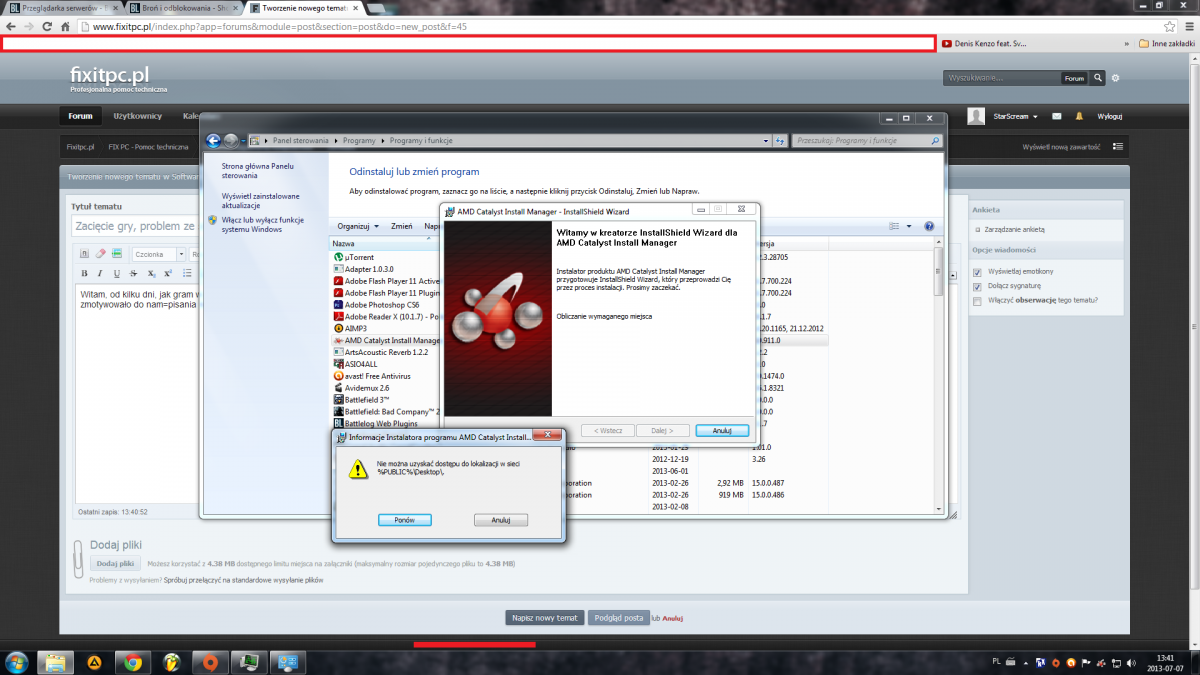Open the Organizuj dropdown in Programs window
Screen dimensions: 1200x675
(356, 226)
